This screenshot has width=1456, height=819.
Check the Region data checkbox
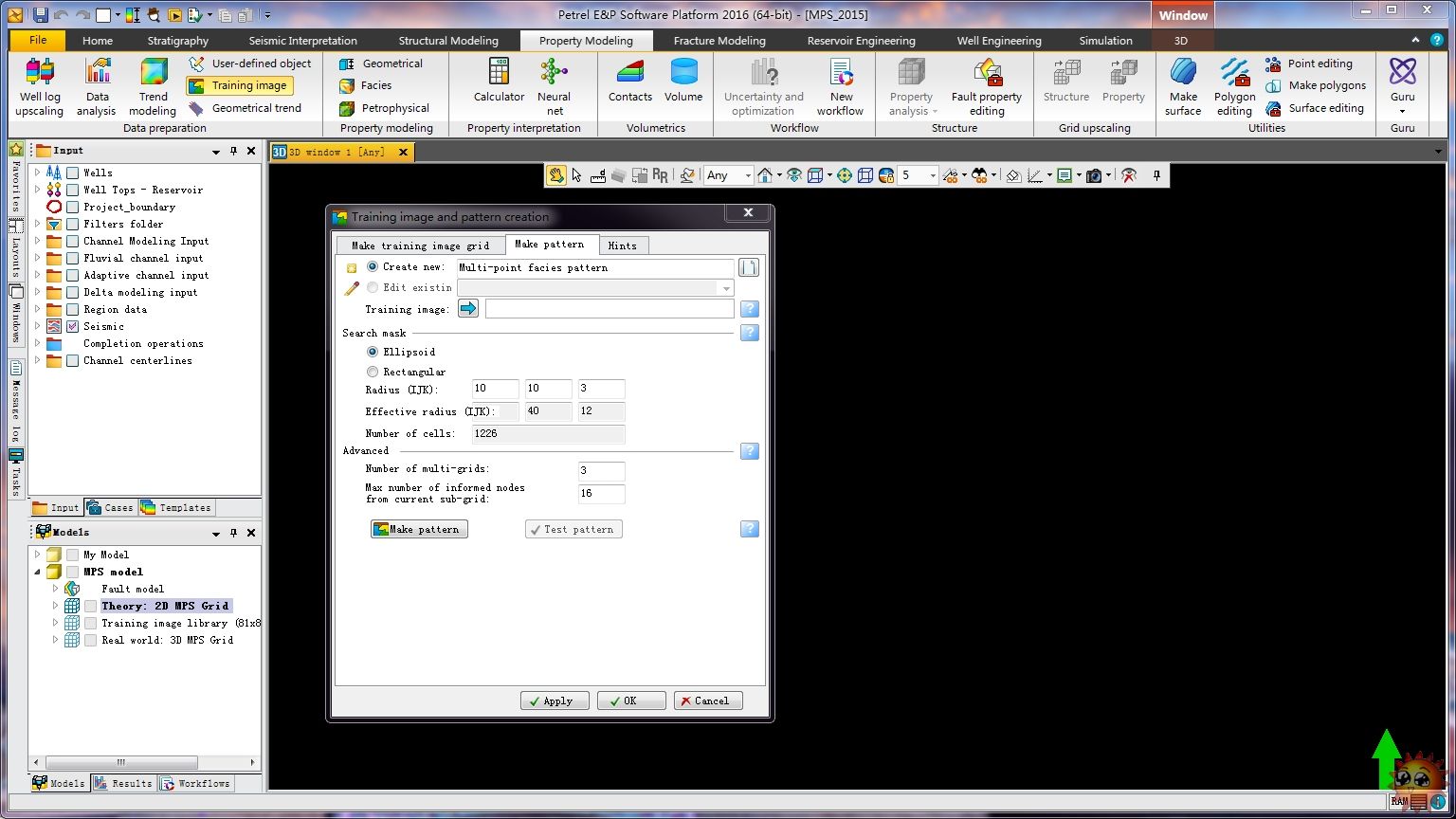(x=72, y=309)
